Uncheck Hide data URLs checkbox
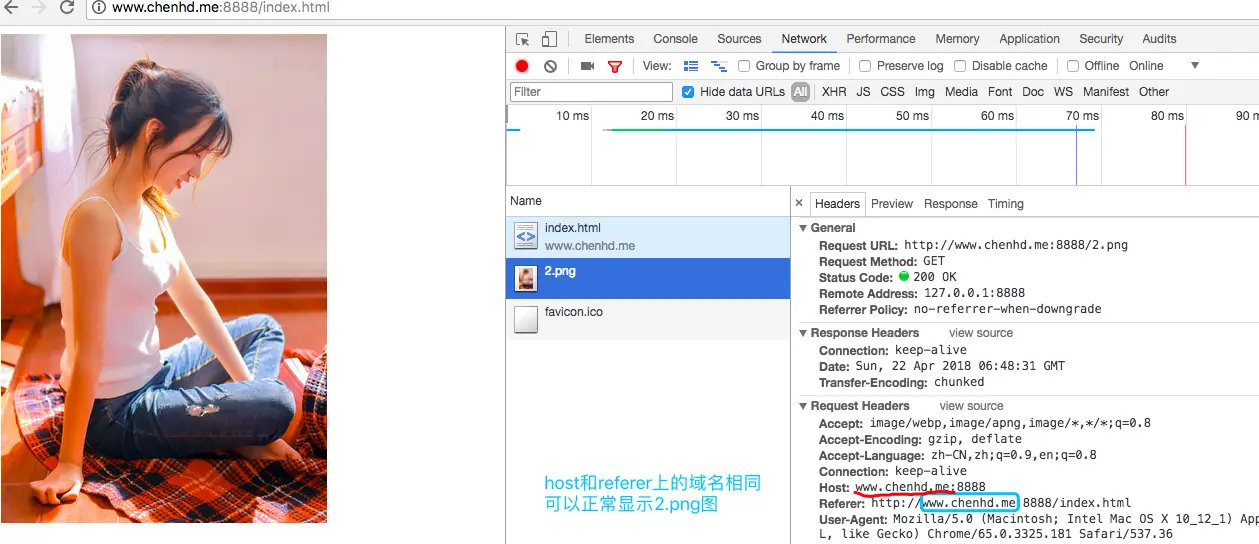 coord(688,92)
